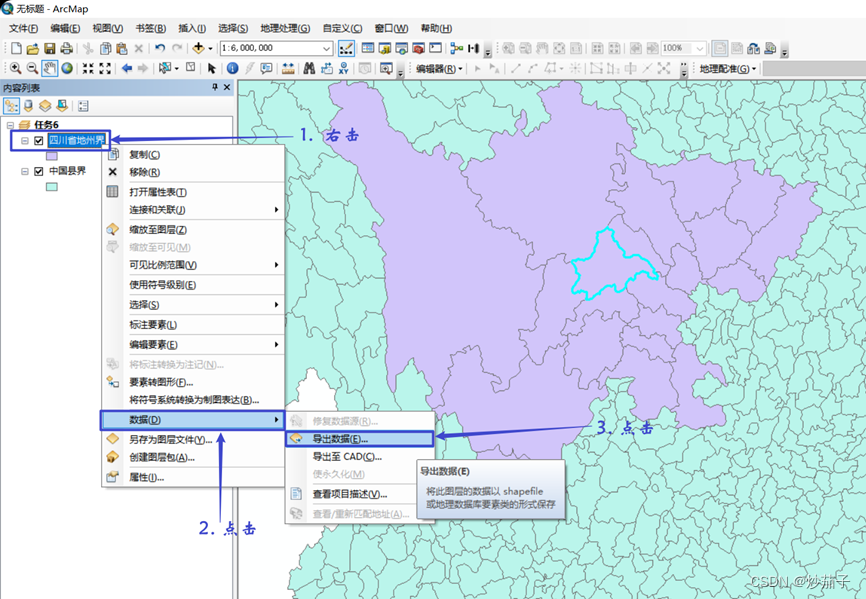Click the teal 中国县界 symbol swatch
This screenshot has width=866, height=599.
click(x=51, y=187)
